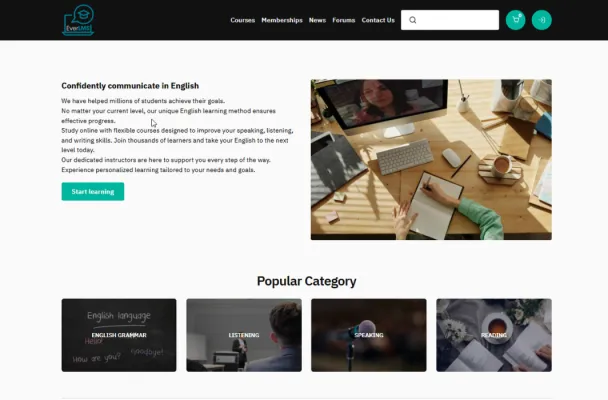Open the English Grammar category
Image resolution: width=608 pixels, height=400 pixels.
(119, 335)
